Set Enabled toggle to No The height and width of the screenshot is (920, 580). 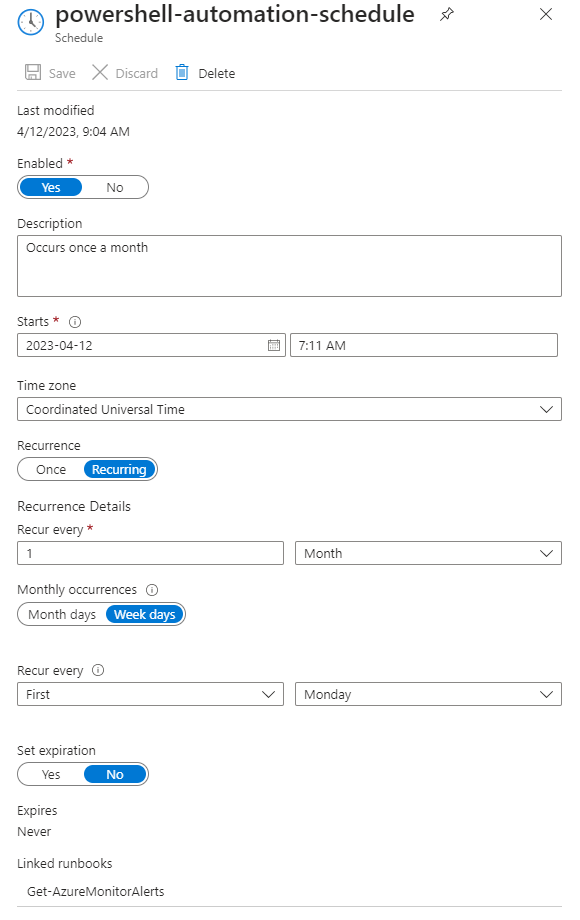coord(115,187)
